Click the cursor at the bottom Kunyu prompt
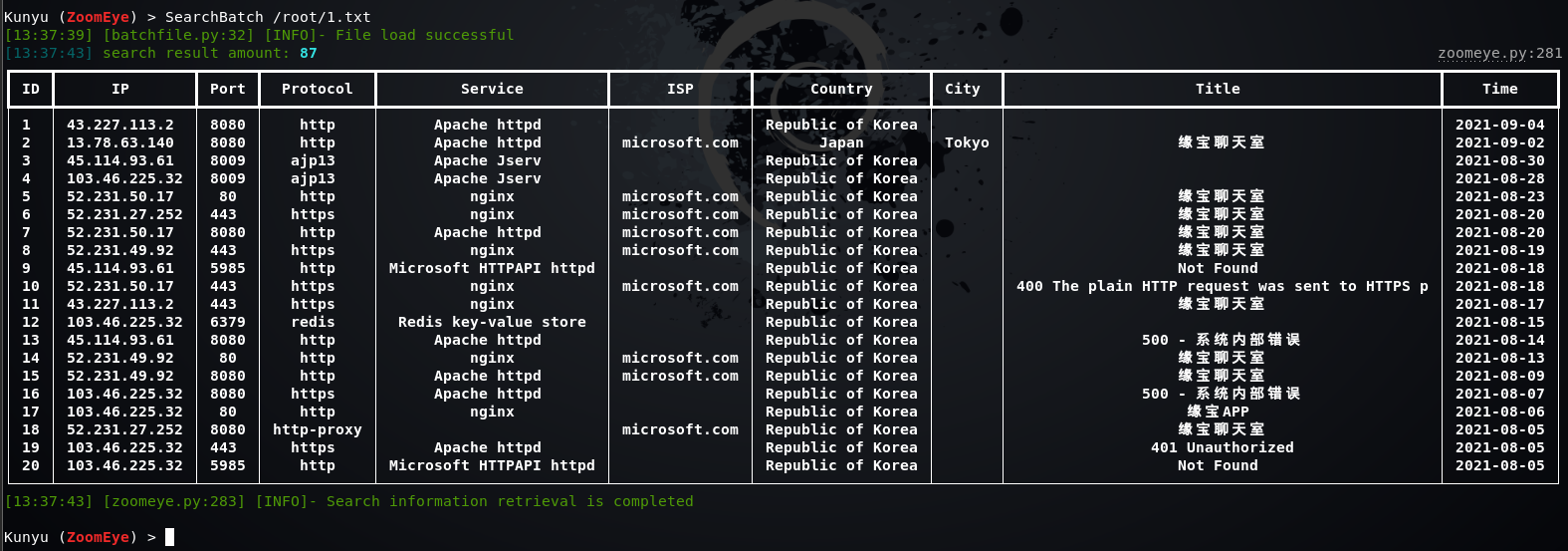 coord(169,537)
